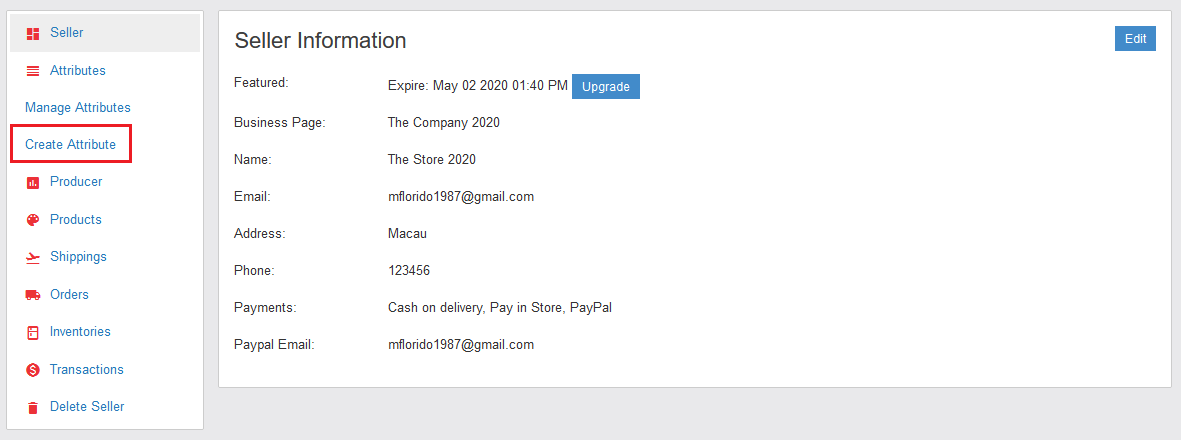This screenshot has width=1181, height=440.
Task: Click the Shippings airplane icon
Action: point(32,257)
